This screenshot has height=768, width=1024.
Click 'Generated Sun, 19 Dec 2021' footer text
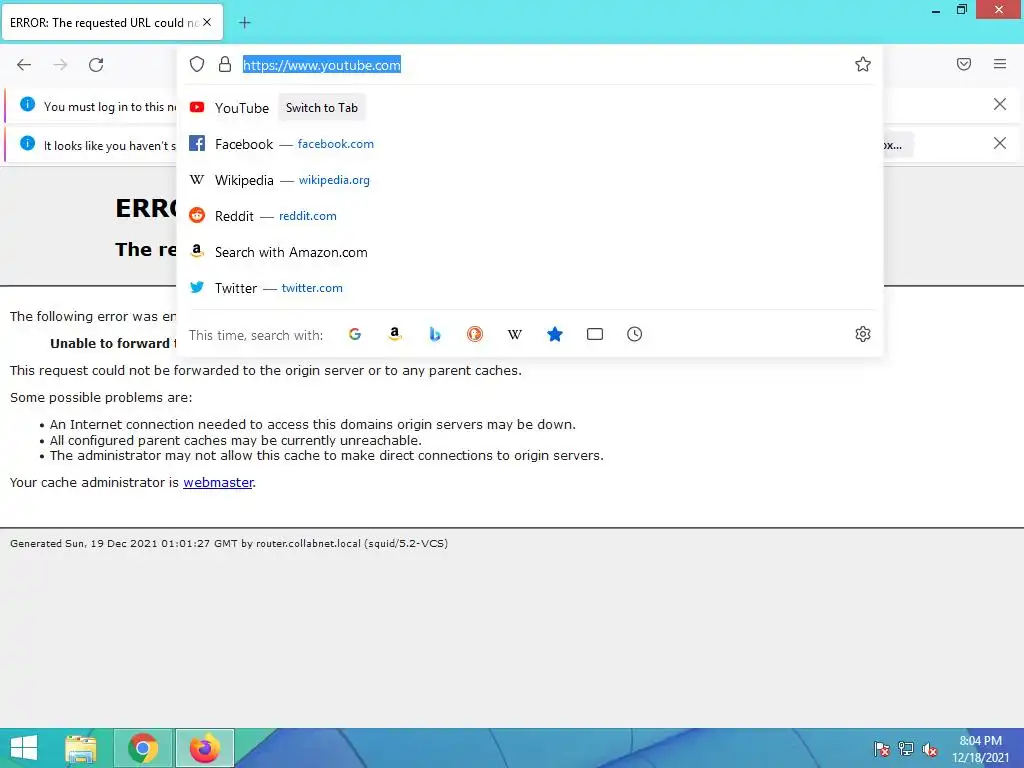229,543
